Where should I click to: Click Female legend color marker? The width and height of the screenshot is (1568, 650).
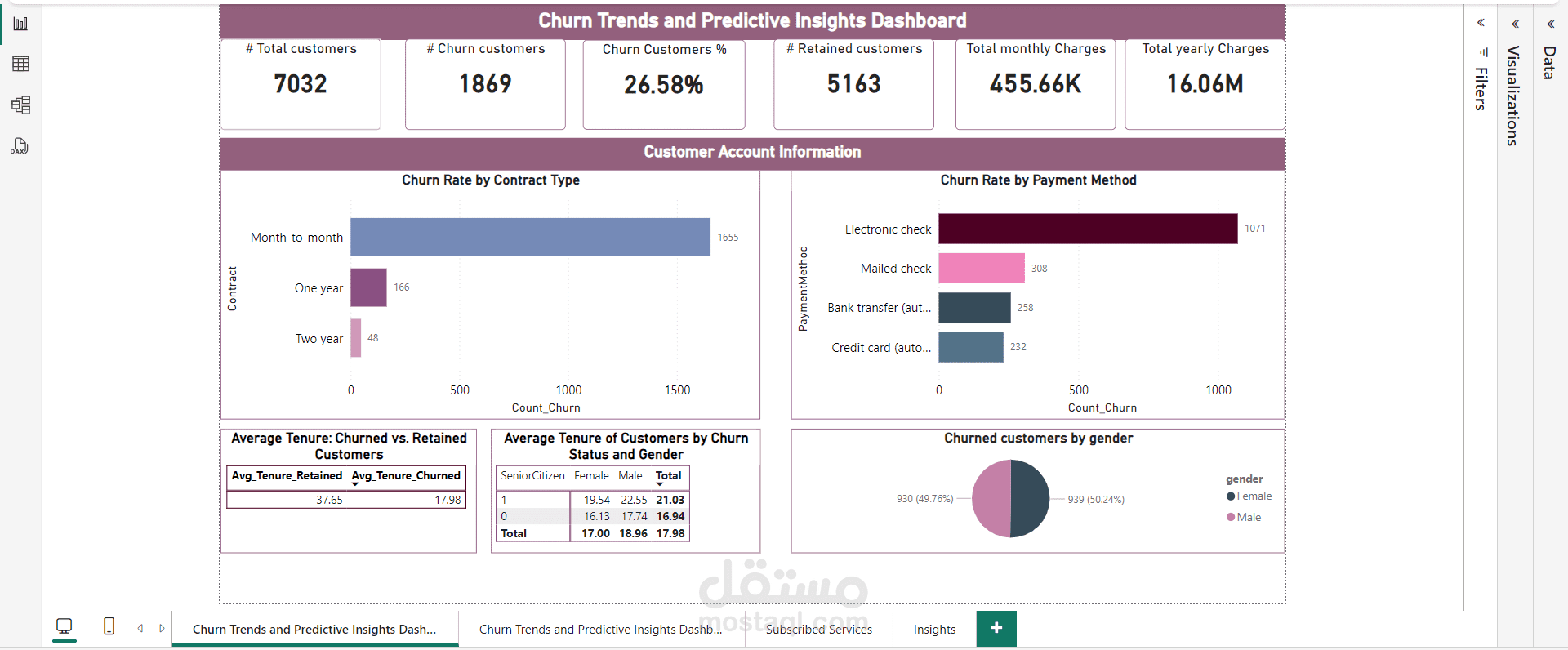click(x=1231, y=496)
